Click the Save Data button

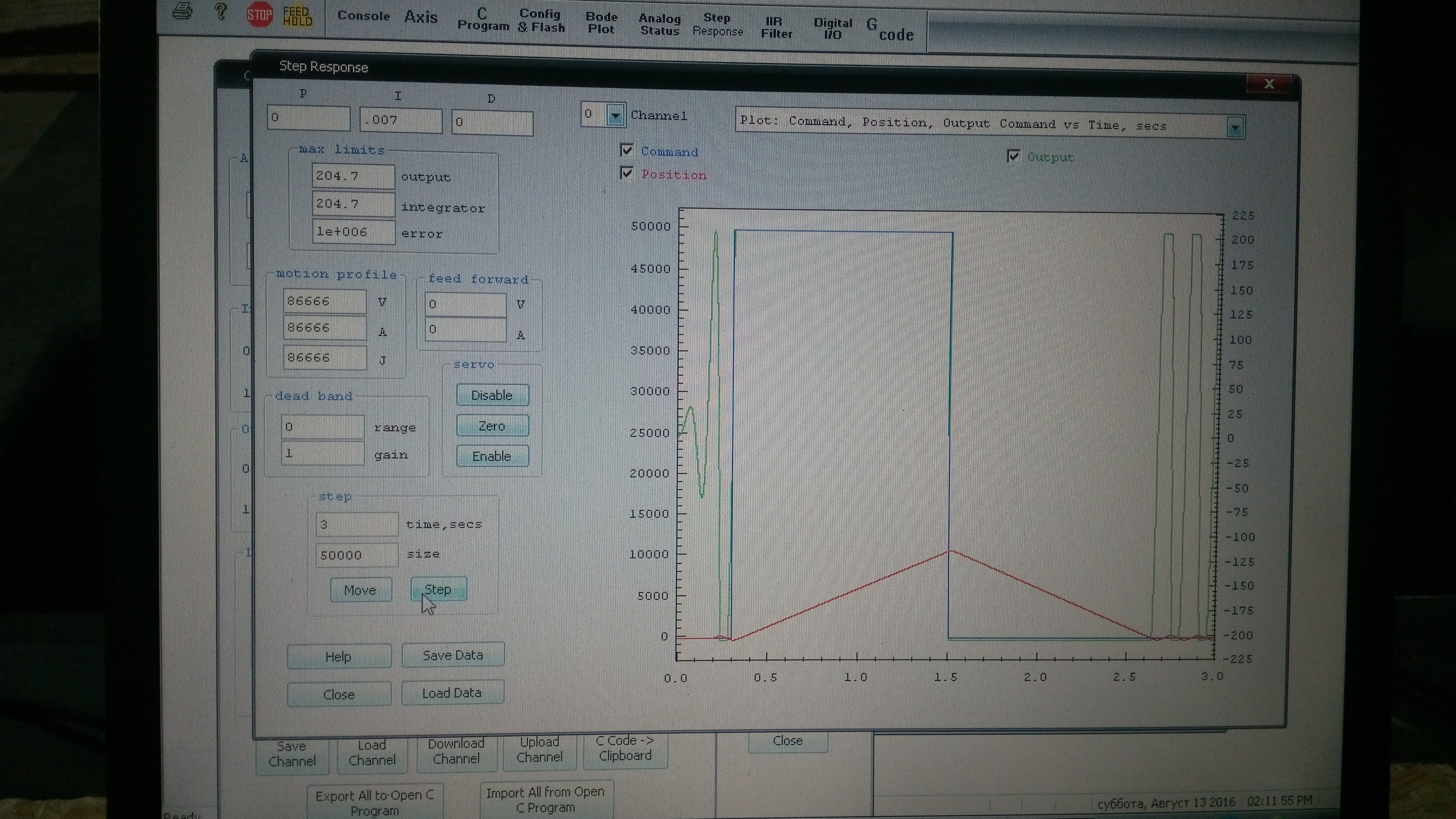point(453,655)
